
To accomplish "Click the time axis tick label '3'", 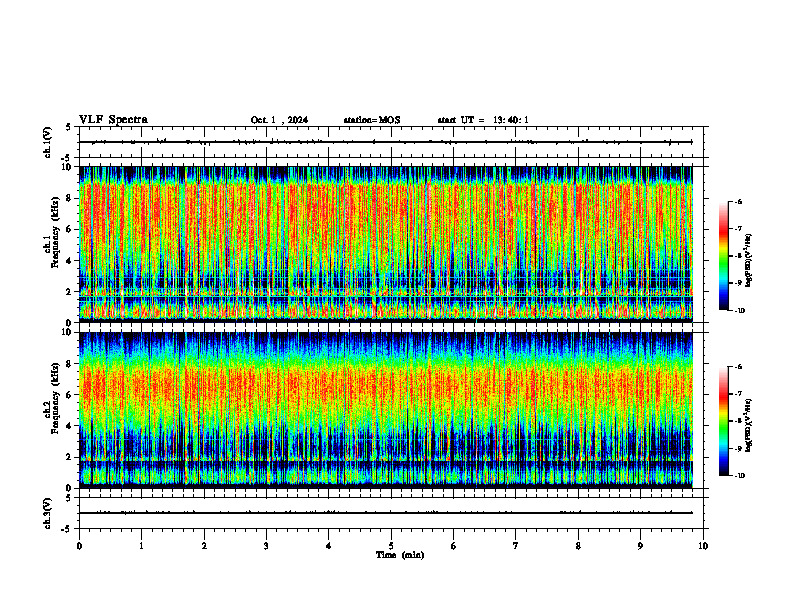I will point(266,546).
